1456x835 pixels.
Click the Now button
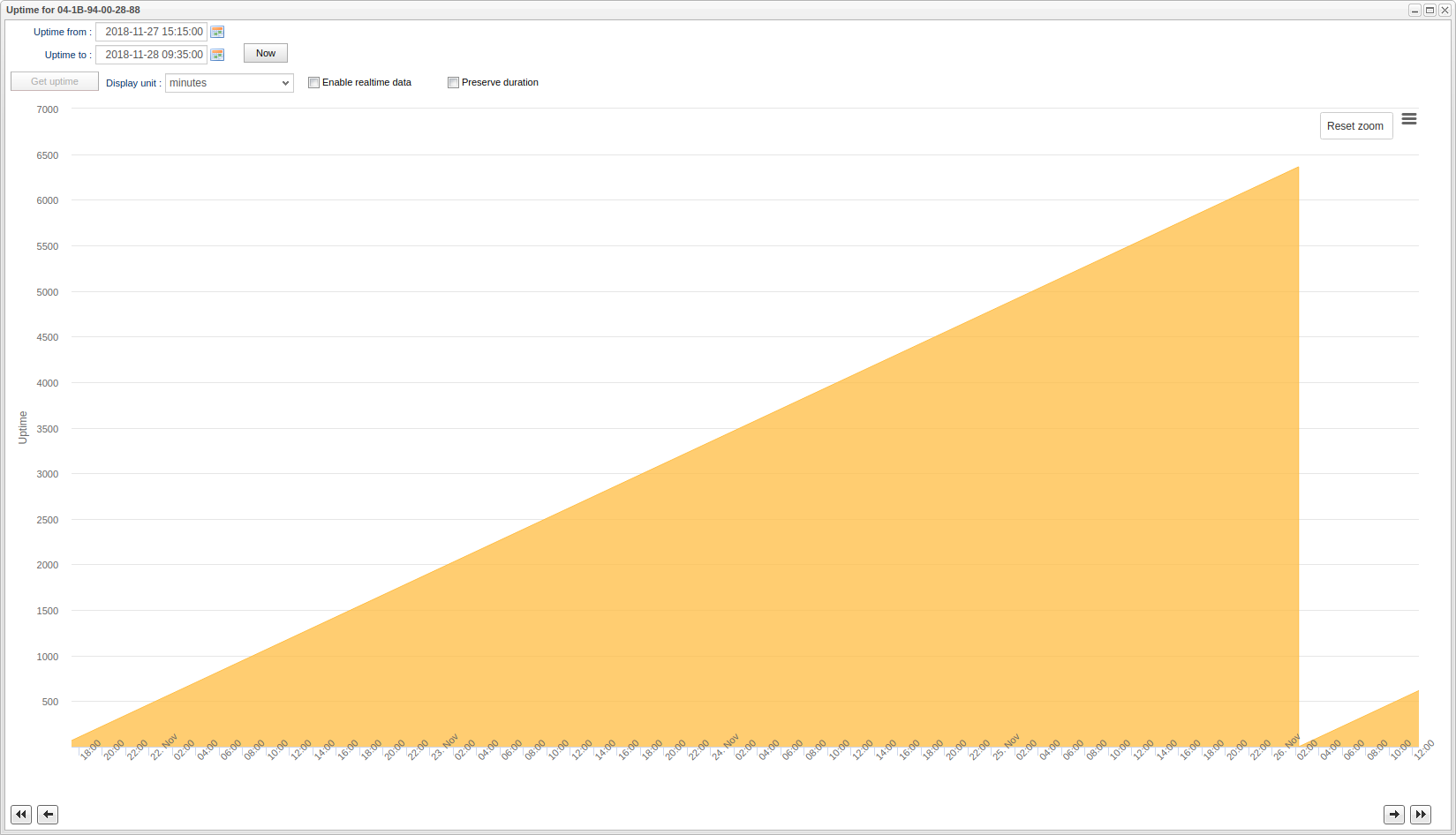(x=266, y=54)
